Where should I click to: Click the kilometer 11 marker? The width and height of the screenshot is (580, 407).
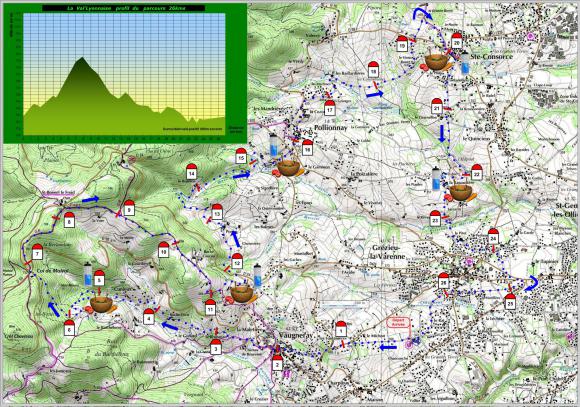210,307
